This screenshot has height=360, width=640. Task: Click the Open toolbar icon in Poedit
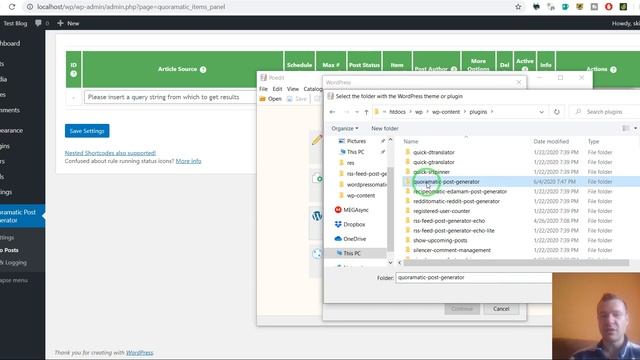point(271,99)
